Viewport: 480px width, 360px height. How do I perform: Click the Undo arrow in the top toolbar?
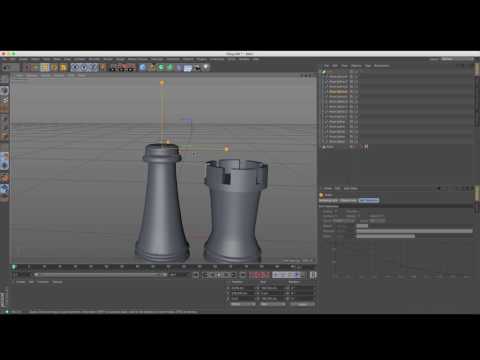[x=5, y=68]
